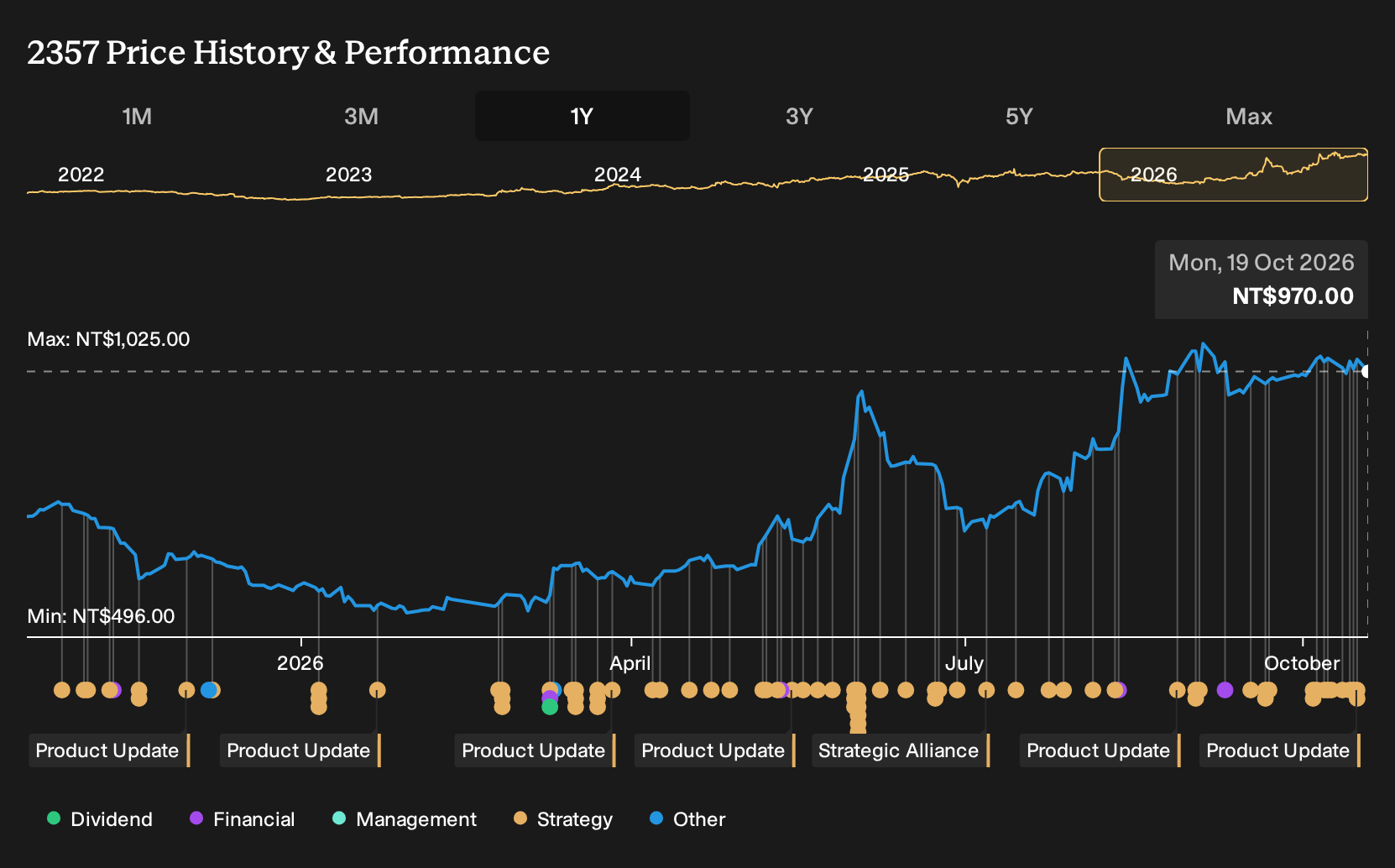Click the "July" axis label
The width and height of the screenshot is (1395, 868).
point(964,663)
